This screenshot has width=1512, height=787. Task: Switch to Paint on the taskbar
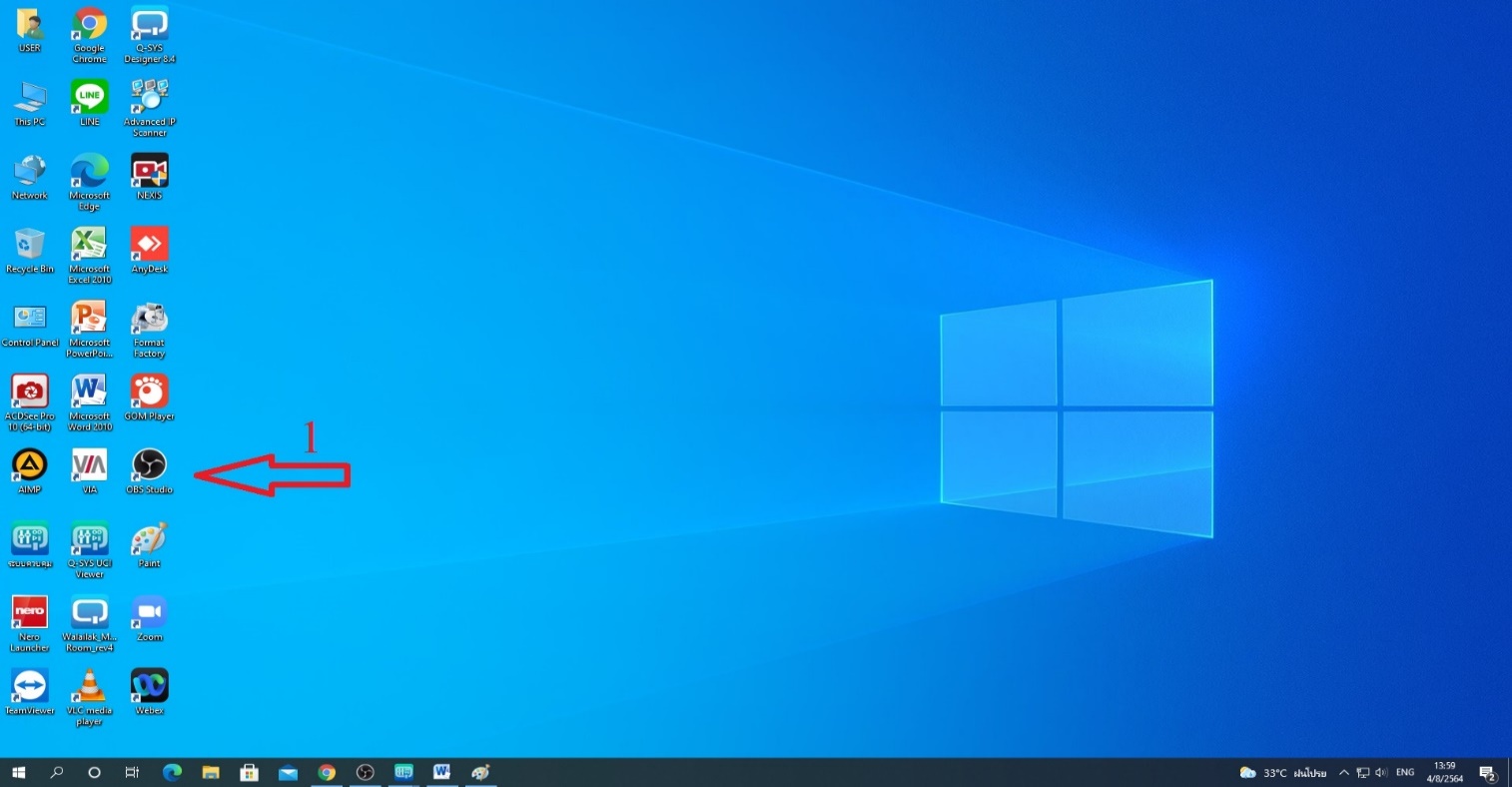481,772
